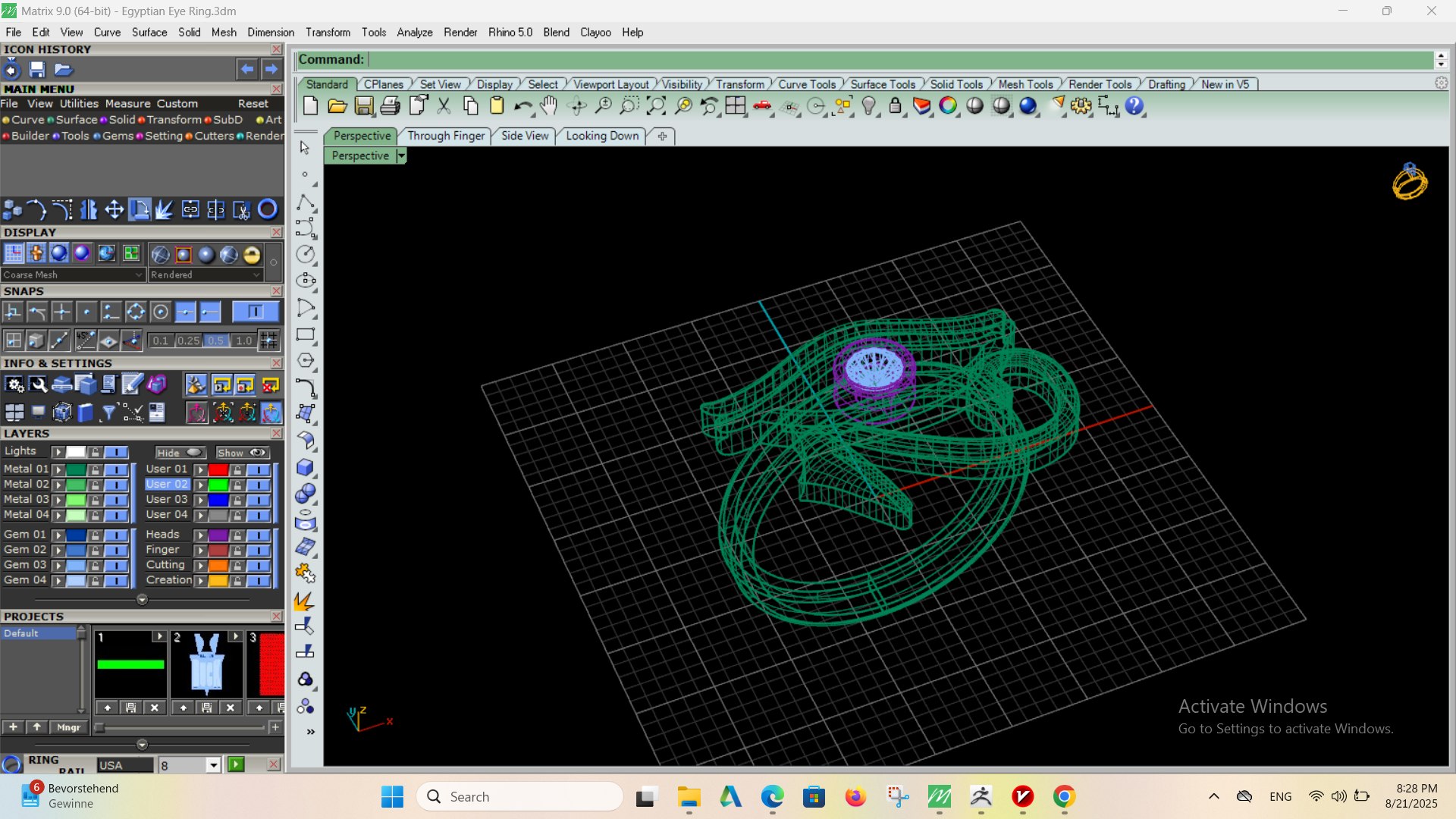The width and height of the screenshot is (1456, 819).
Task: Click the blue Help question mark icon
Action: [1134, 106]
